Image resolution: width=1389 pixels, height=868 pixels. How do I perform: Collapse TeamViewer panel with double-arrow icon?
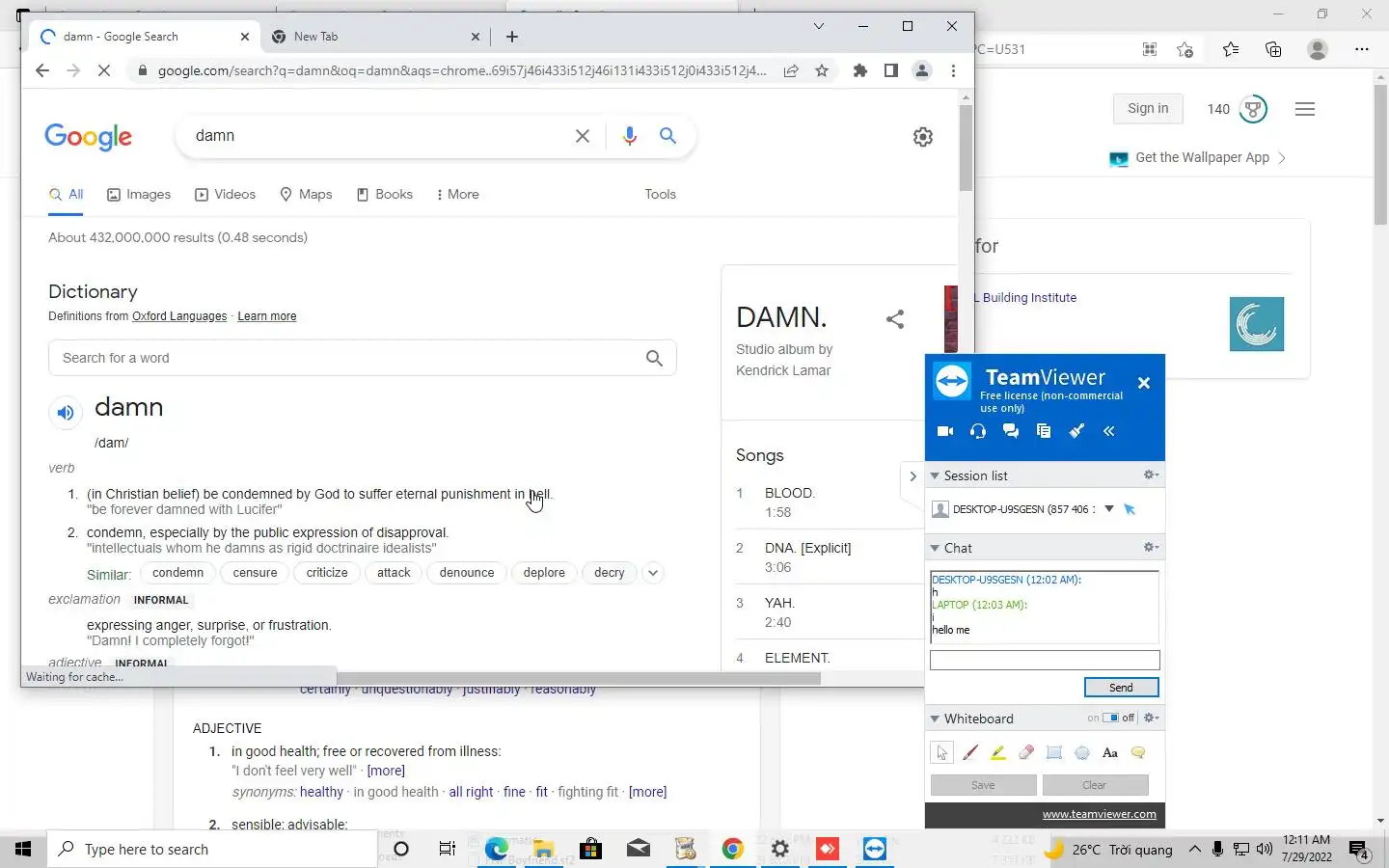point(1109,431)
